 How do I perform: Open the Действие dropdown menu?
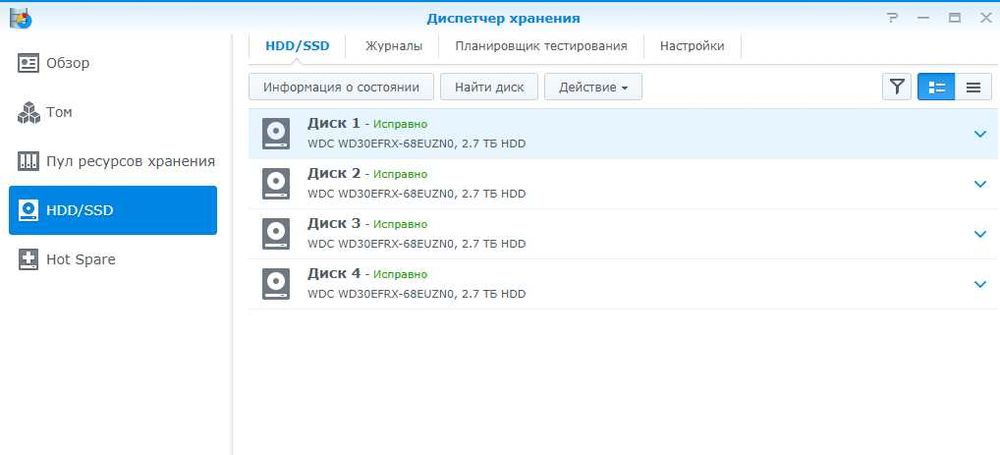[x=593, y=87]
